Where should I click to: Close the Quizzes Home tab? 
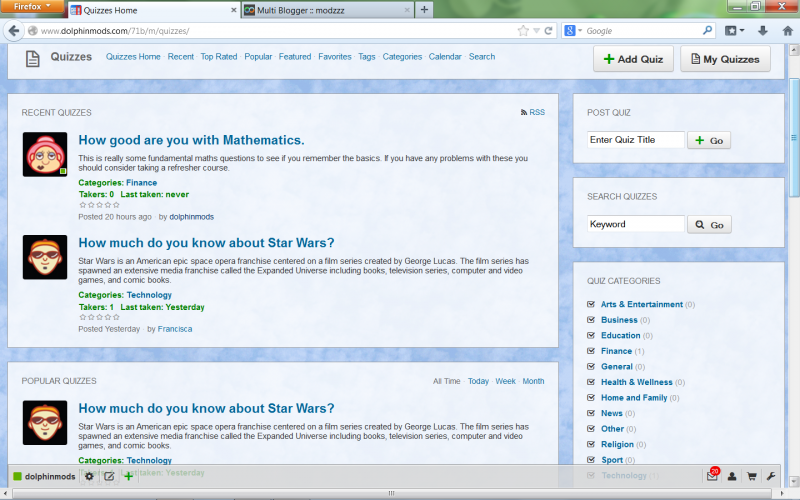coord(234,10)
